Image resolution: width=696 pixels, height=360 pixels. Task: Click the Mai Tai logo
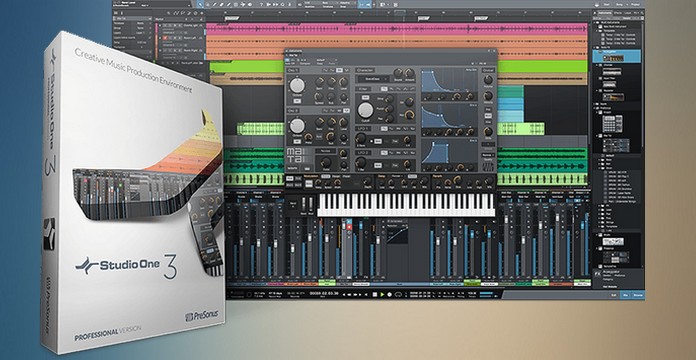(x=295, y=155)
